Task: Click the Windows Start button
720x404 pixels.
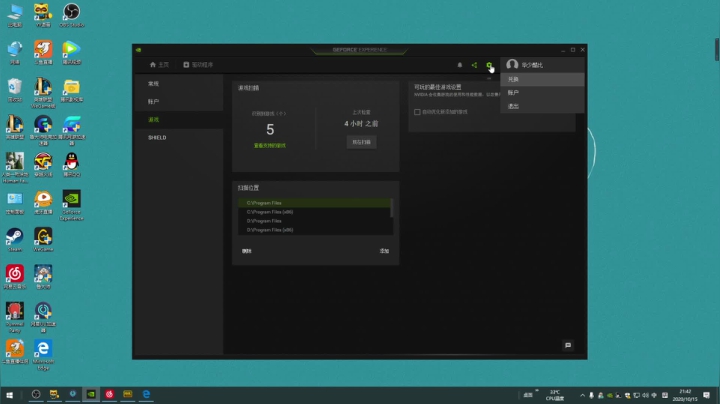Action: (10, 395)
